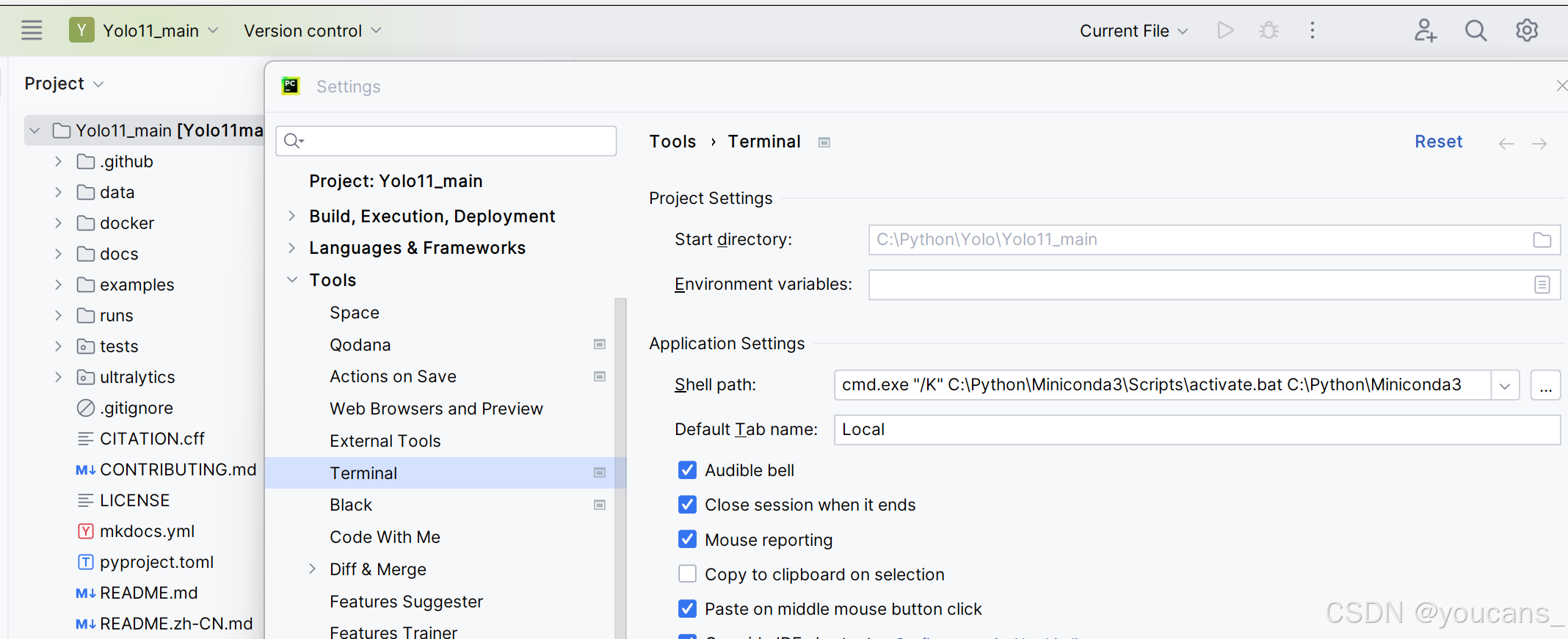Image resolution: width=1568 pixels, height=639 pixels.
Task: Open the Shell path dropdown arrow
Action: [1504, 385]
